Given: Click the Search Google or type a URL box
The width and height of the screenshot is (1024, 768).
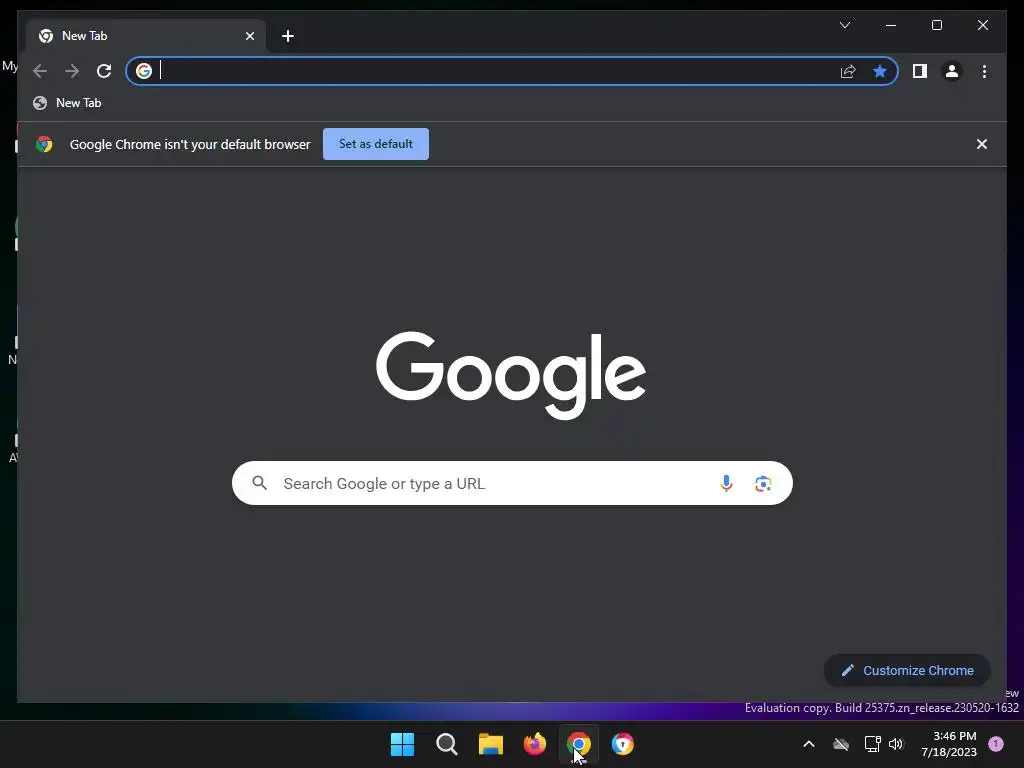Looking at the screenshot, I should point(512,483).
